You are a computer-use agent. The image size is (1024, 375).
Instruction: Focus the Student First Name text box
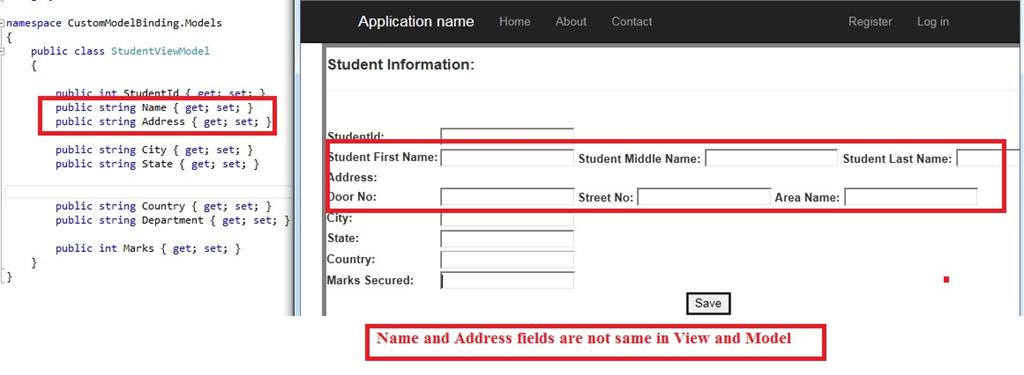(x=507, y=158)
